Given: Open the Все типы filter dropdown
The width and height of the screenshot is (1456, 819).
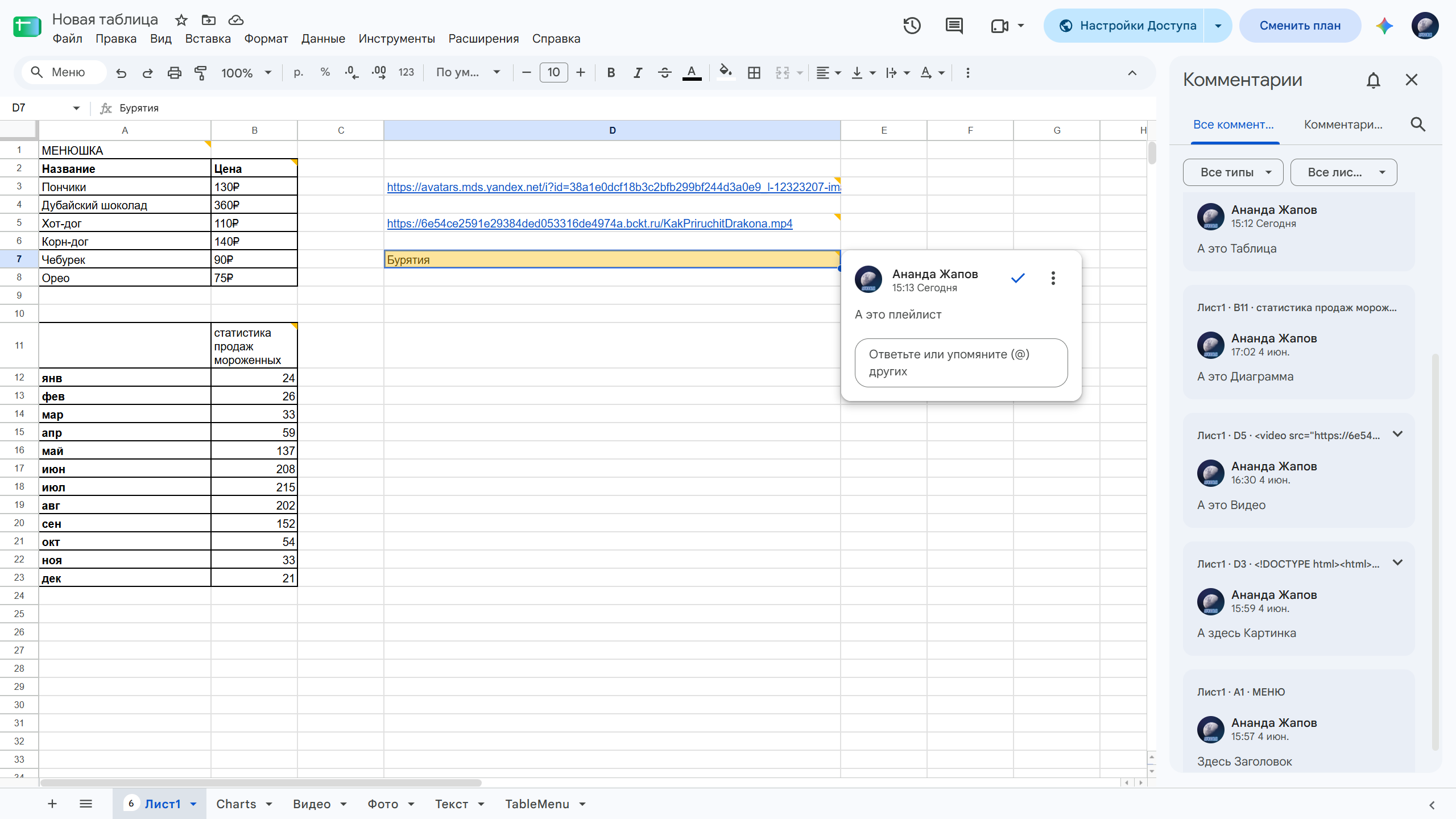Looking at the screenshot, I should pos(1233,172).
